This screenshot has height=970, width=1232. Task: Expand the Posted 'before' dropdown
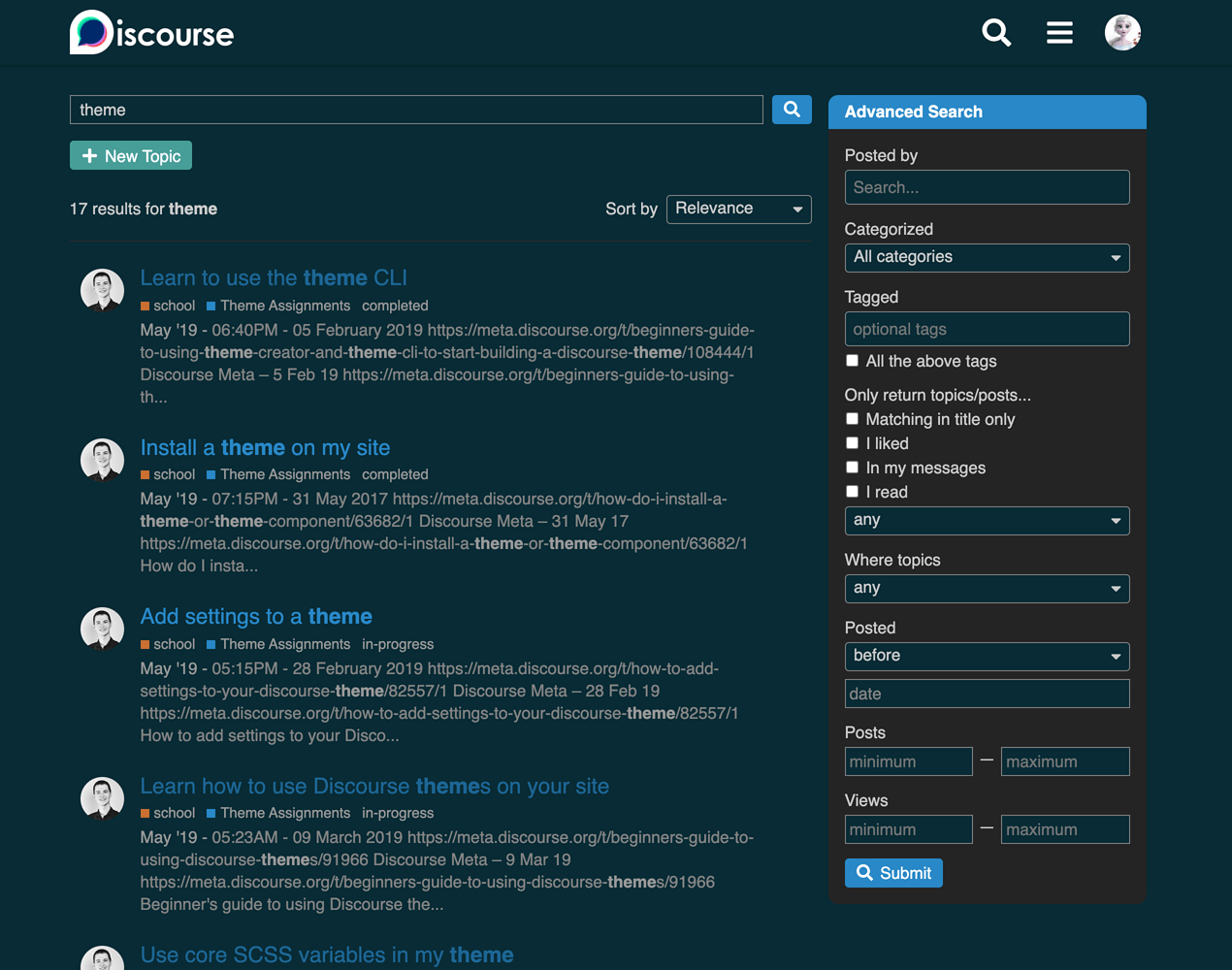pyautogui.click(x=987, y=656)
